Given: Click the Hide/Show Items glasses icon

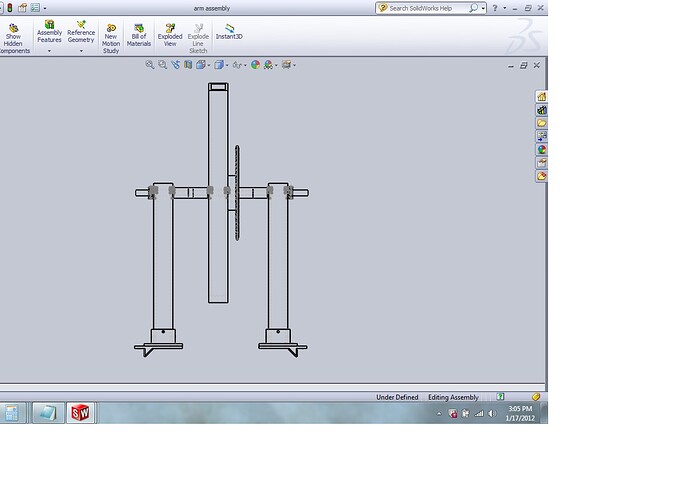Looking at the screenshot, I should pos(237,65).
